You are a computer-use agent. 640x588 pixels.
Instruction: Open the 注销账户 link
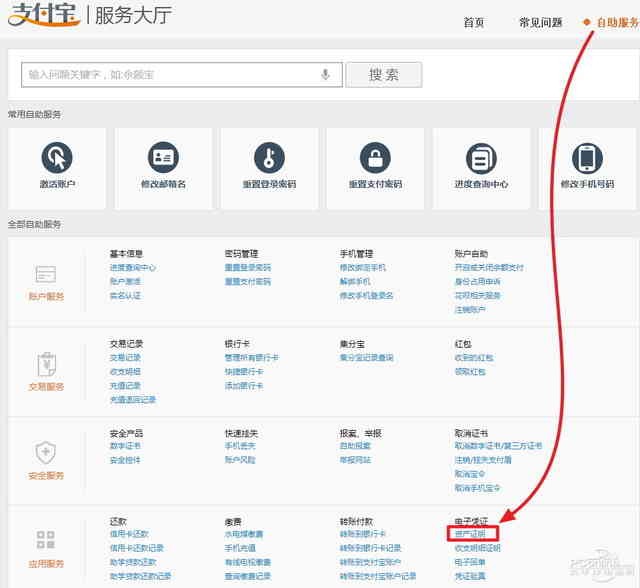pyautogui.click(x=470, y=310)
